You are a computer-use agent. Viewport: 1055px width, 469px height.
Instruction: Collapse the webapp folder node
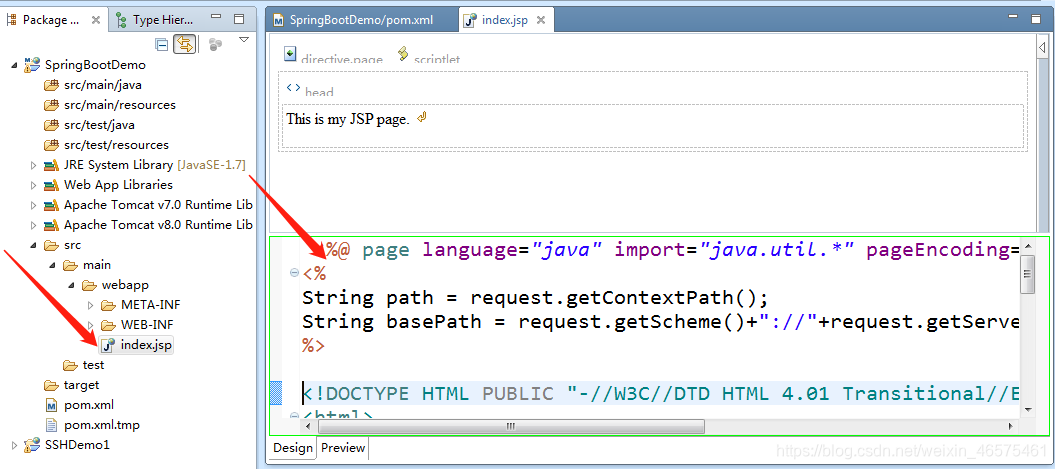pyautogui.click(x=71, y=285)
